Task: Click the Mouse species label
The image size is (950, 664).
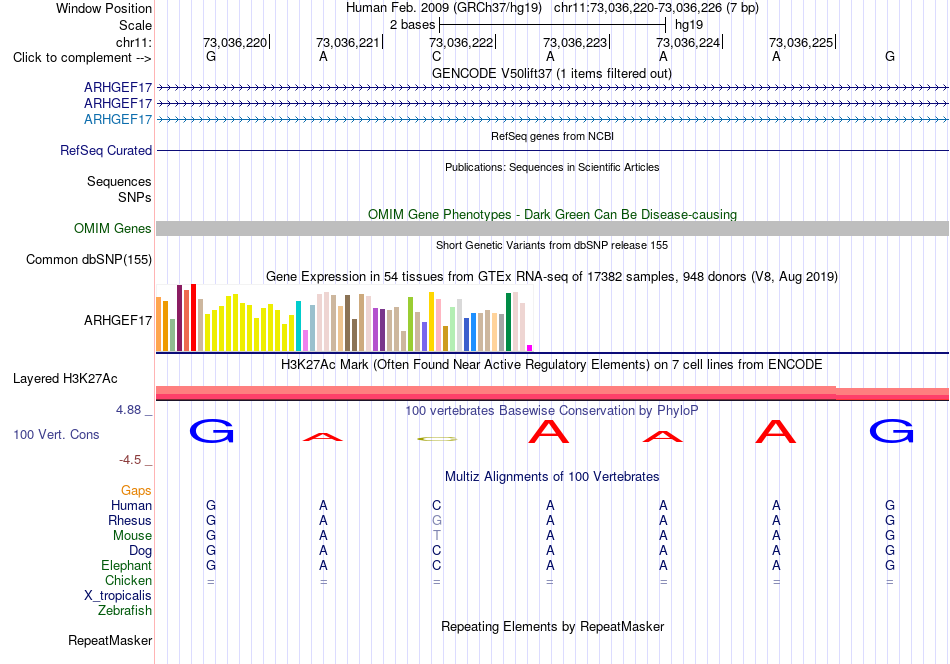Action: (132, 536)
